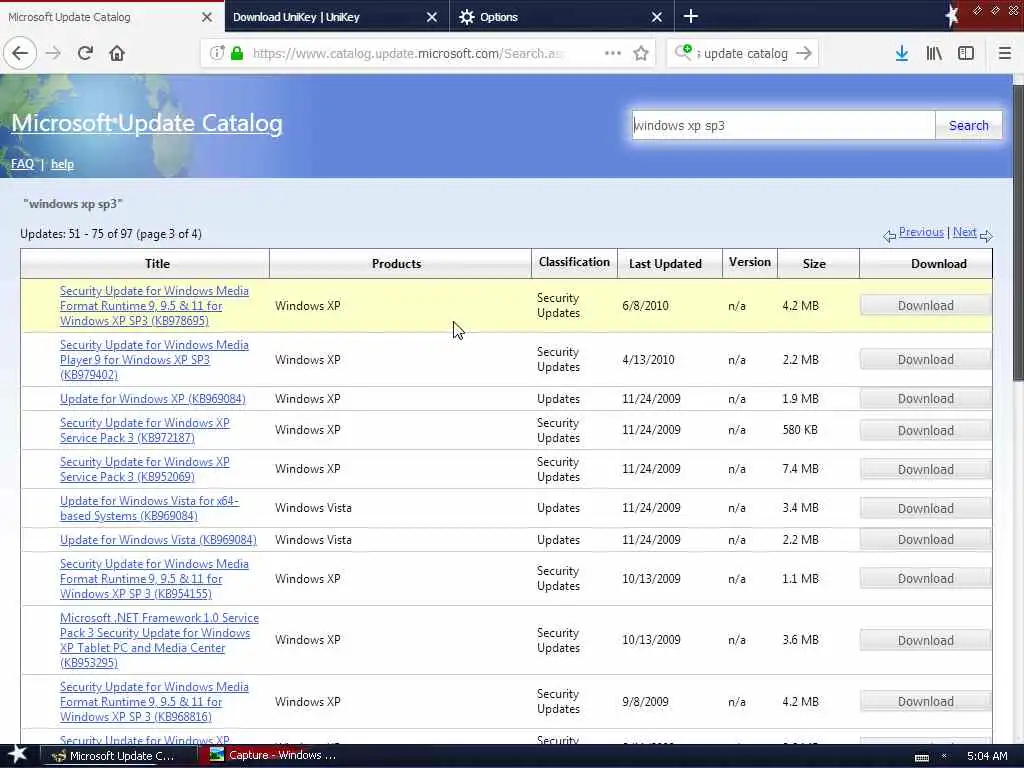Viewport: 1024px width, 768px height.
Task: Reload the current page
Action: [x=85, y=53]
